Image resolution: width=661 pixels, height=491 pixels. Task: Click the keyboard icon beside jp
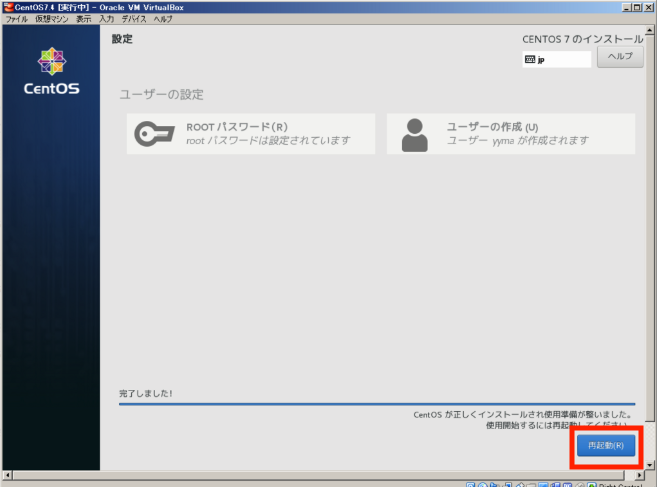tap(532, 59)
